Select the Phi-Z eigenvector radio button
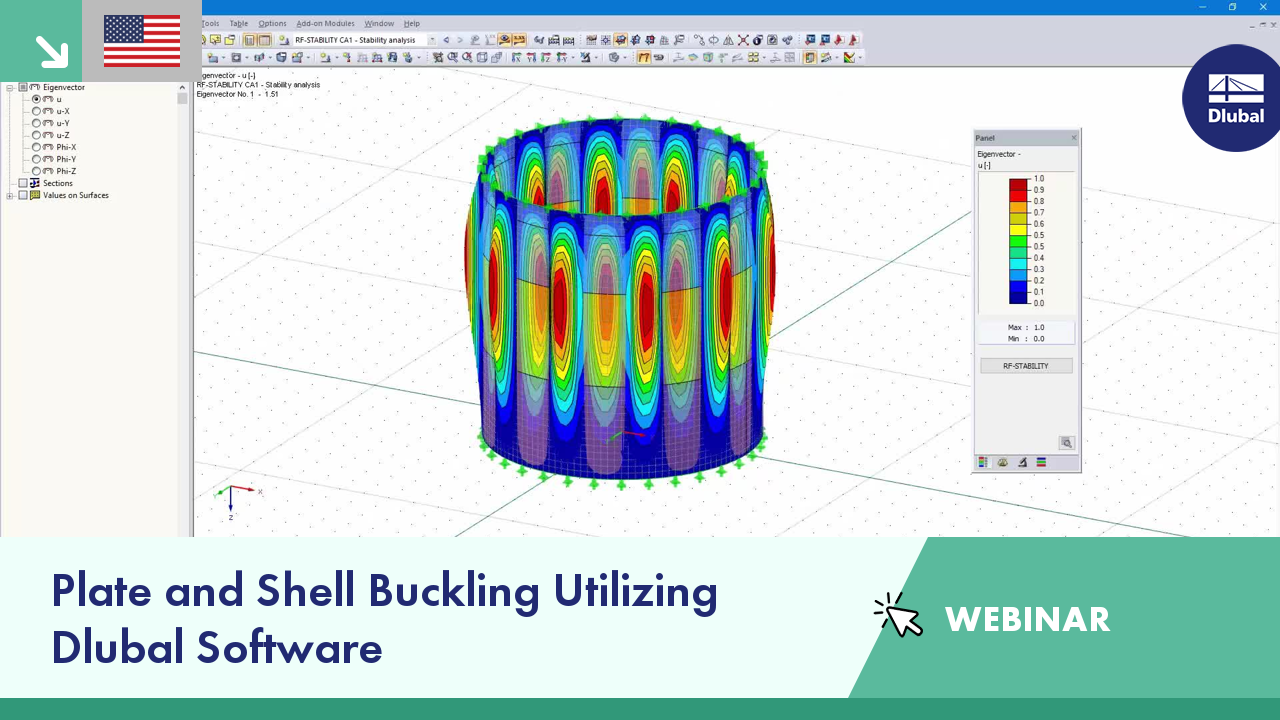Screen dimensions: 1280x720 click(x=36, y=171)
